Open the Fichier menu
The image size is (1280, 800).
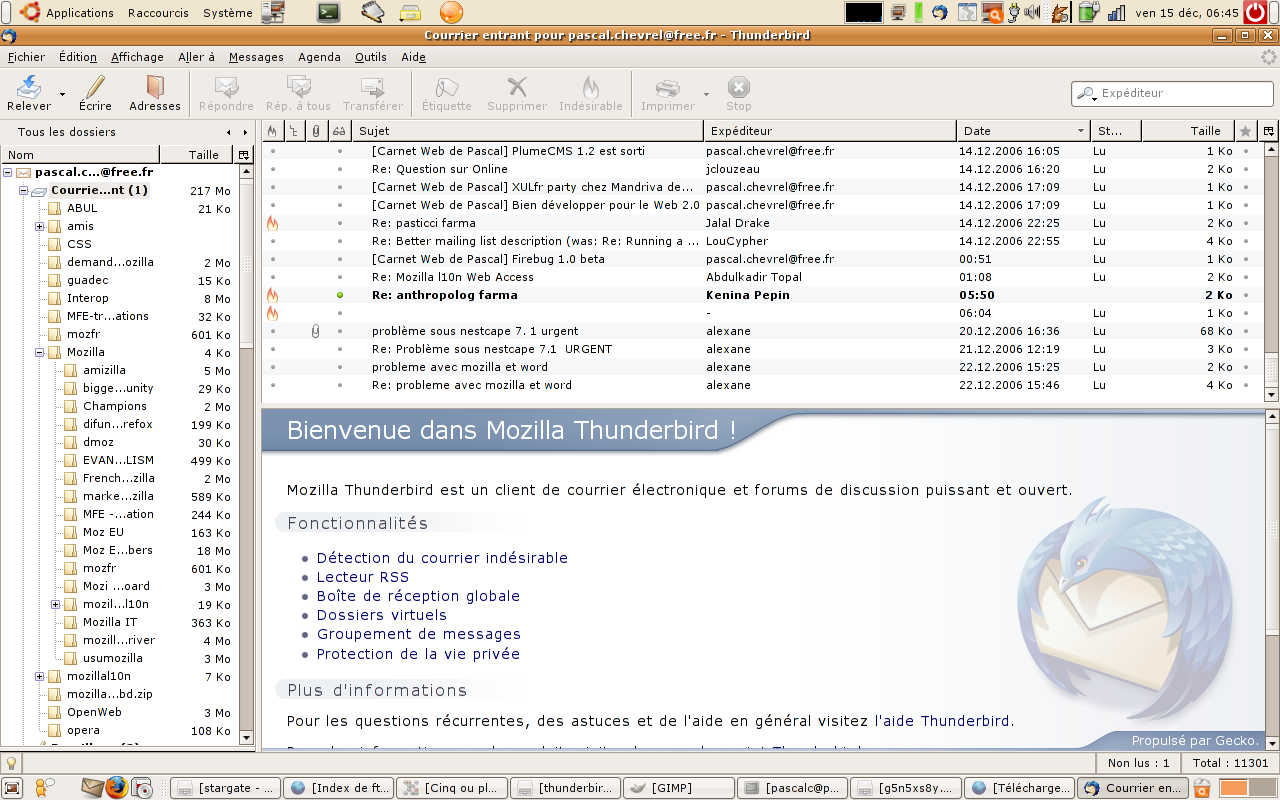coord(26,57)
